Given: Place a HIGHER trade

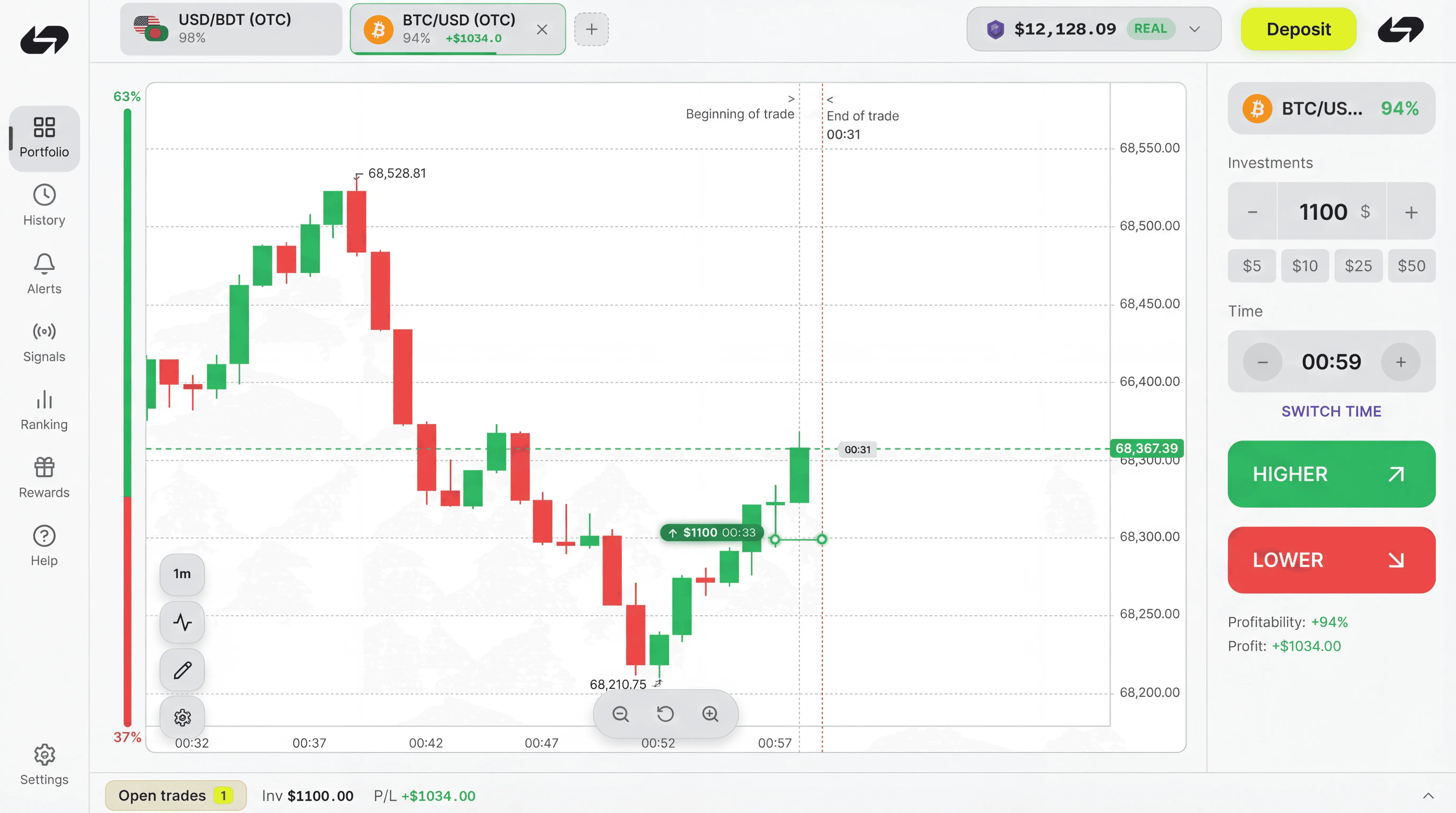Looking at the screenshot, I should [x=1331, y=474].
